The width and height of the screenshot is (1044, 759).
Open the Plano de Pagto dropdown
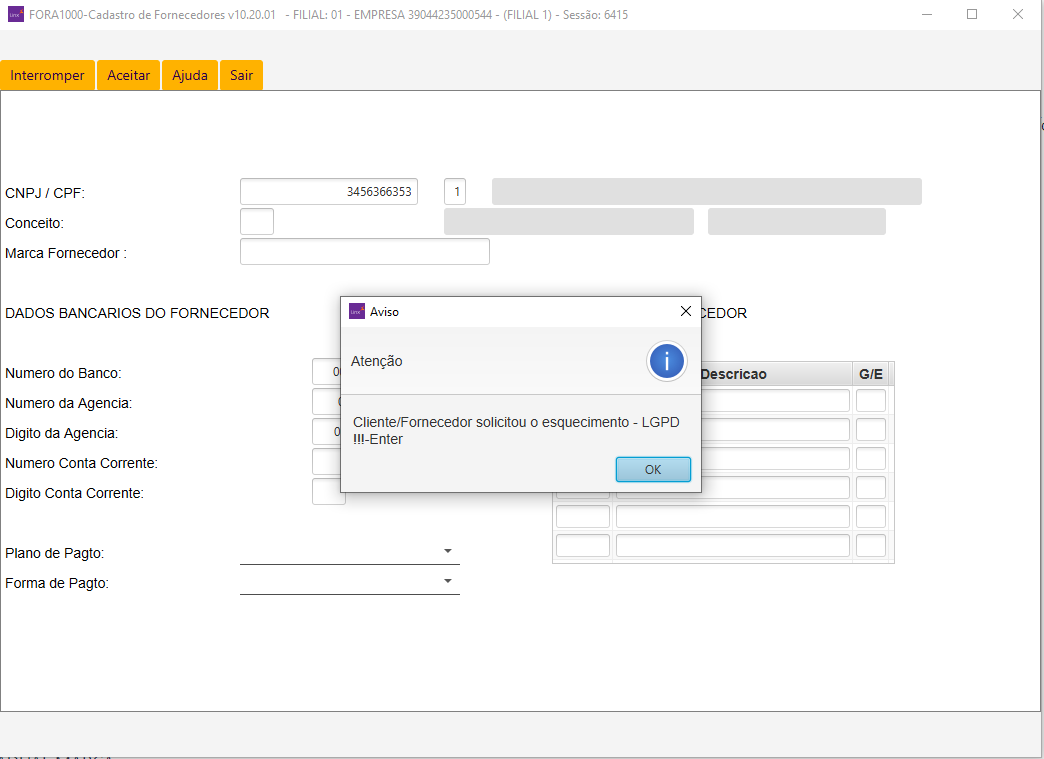coord(350,552)
